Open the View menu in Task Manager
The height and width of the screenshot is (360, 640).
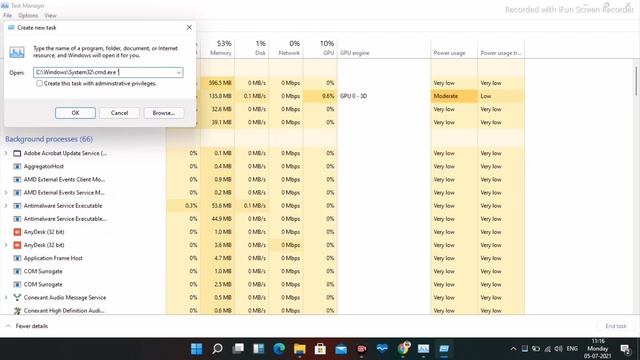pos(50,16)
